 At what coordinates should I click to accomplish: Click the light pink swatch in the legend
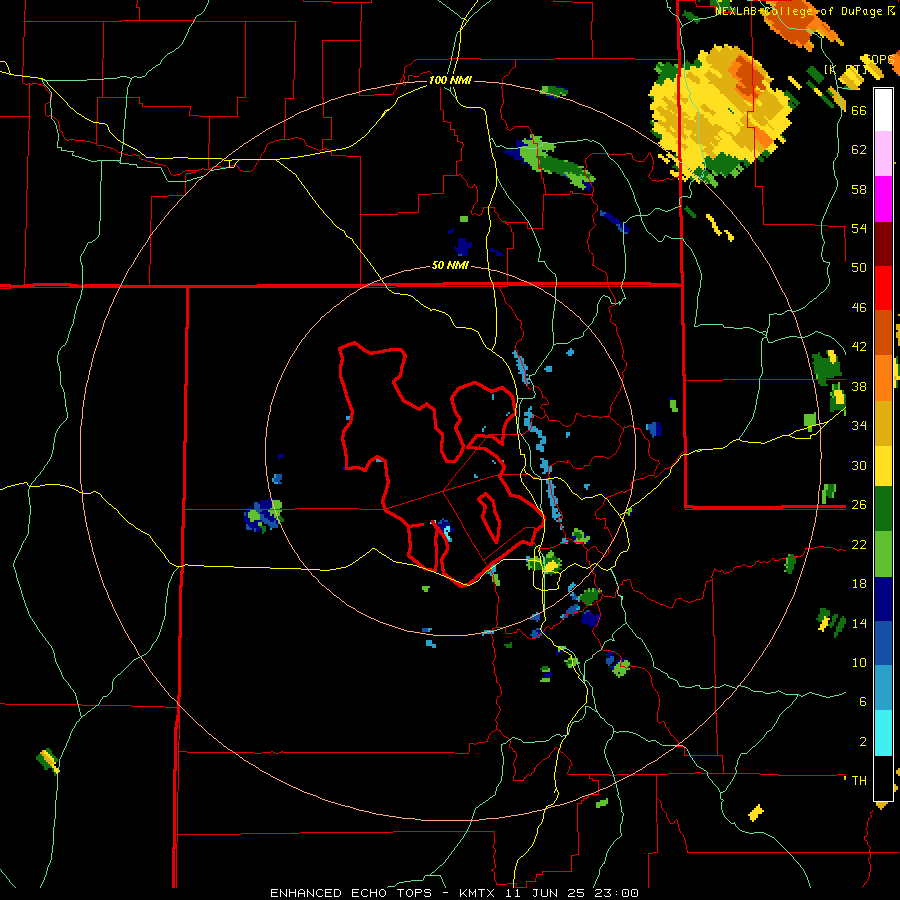point(883,153)
